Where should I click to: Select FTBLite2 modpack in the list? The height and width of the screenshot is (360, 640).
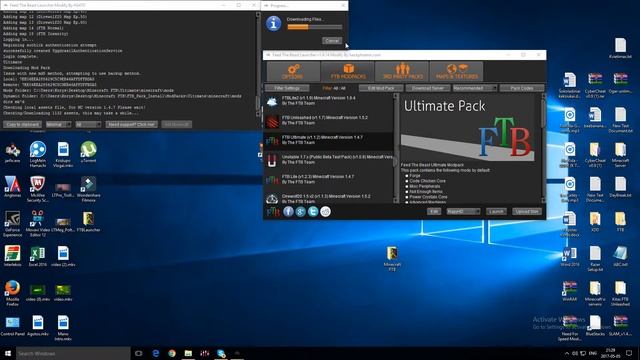click(329, 101)
